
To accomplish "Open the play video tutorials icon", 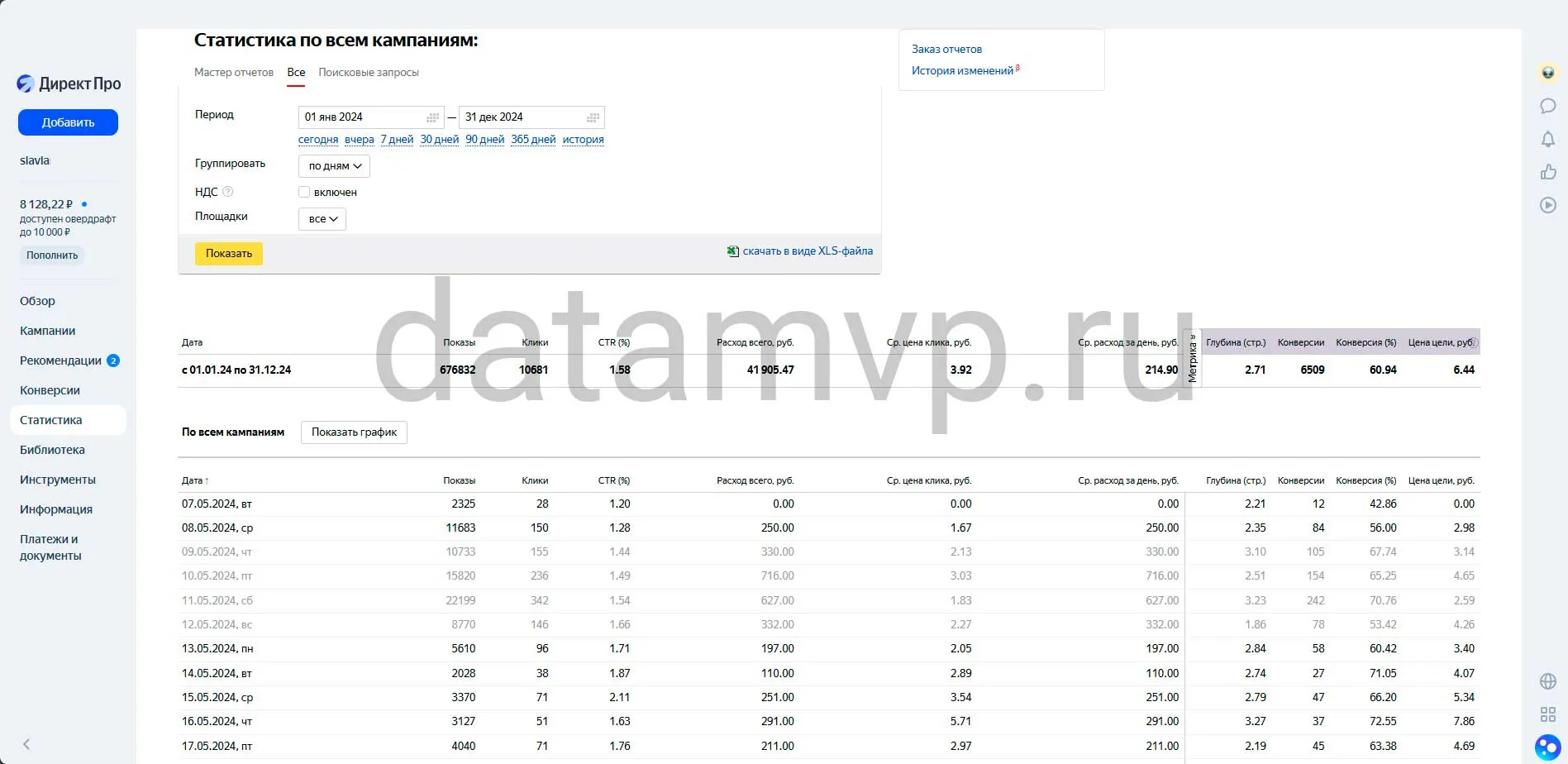I will [1547, 205].
